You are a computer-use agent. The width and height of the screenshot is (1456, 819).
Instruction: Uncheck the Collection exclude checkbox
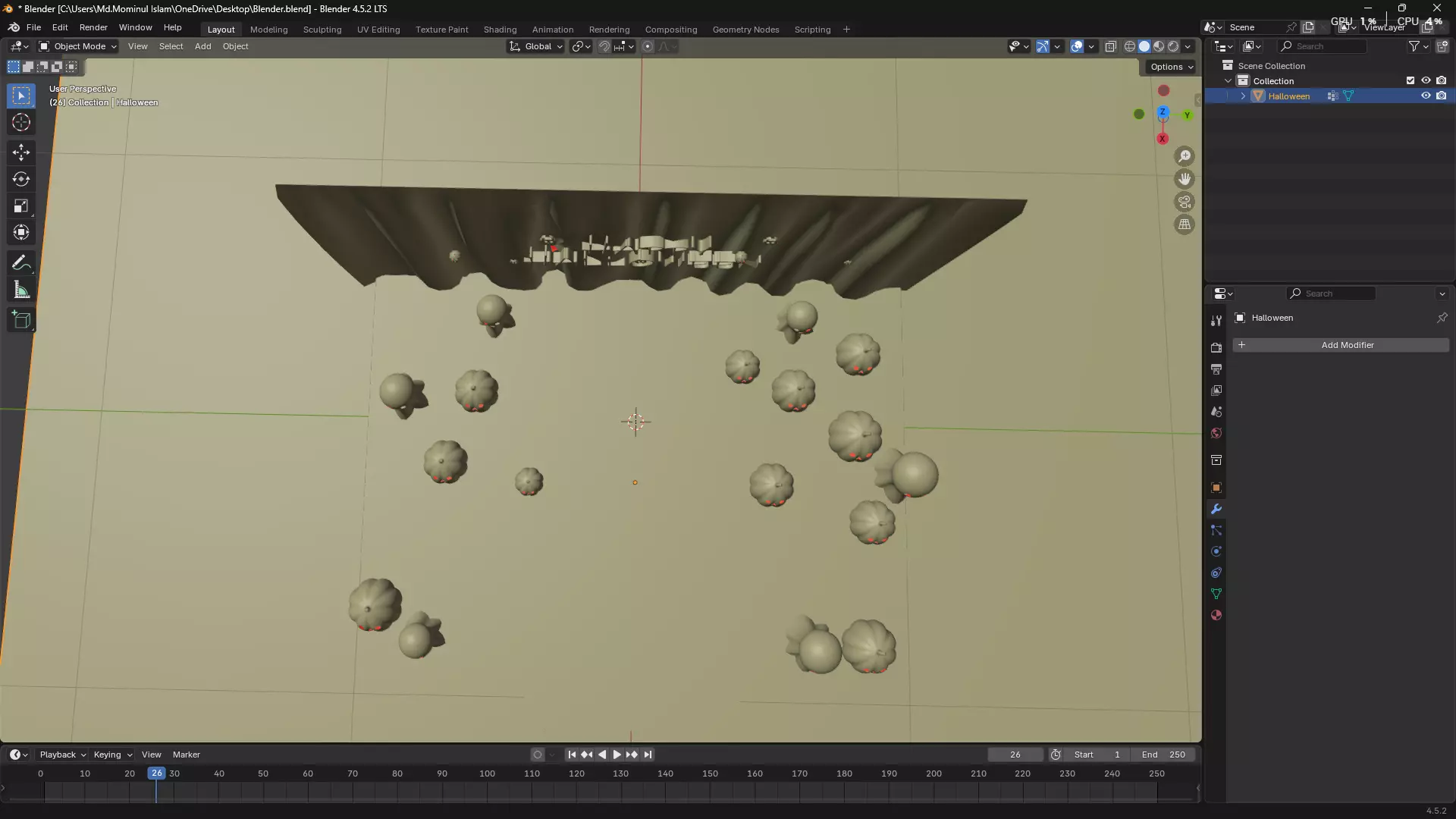tap(1410, 80)
